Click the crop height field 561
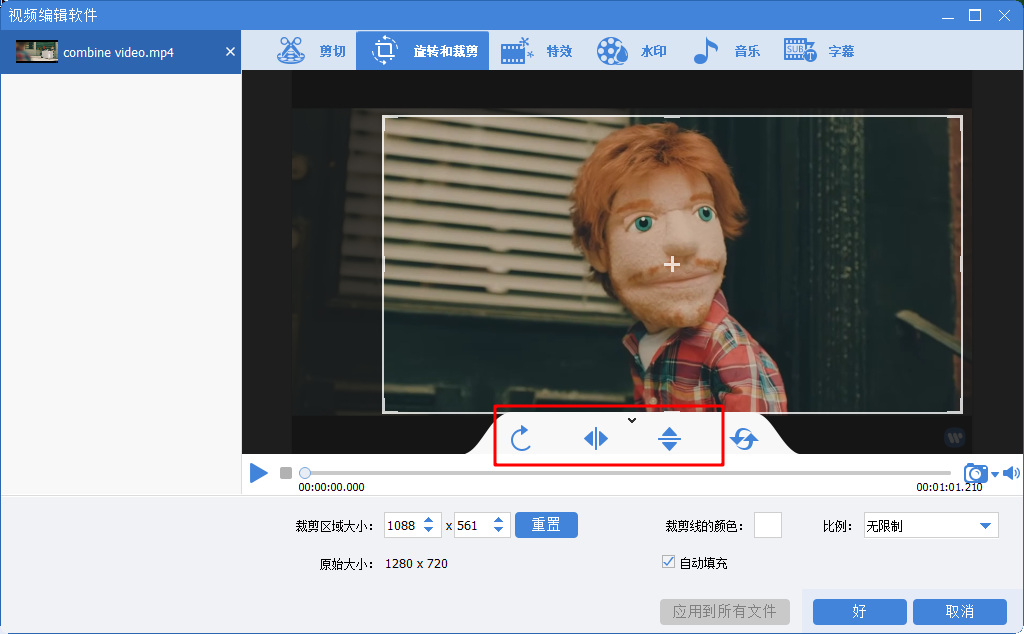Image resolution: width=1024 pixels, height=634 pixels. tap(472, 526)
